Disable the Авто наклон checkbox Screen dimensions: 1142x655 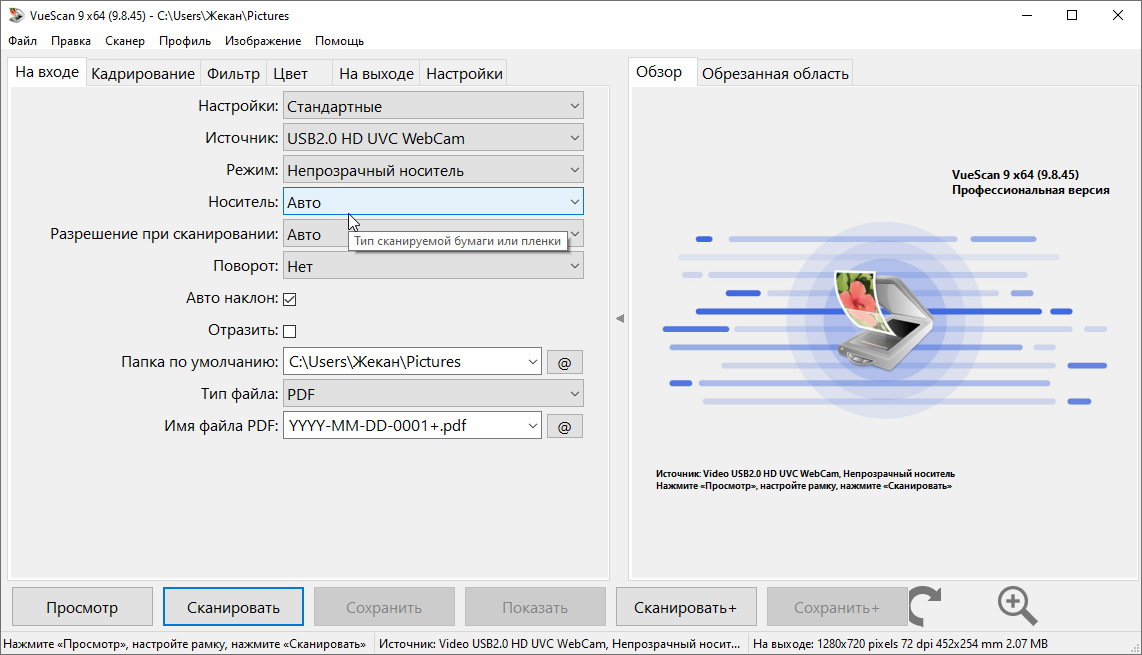click(290, 299)
